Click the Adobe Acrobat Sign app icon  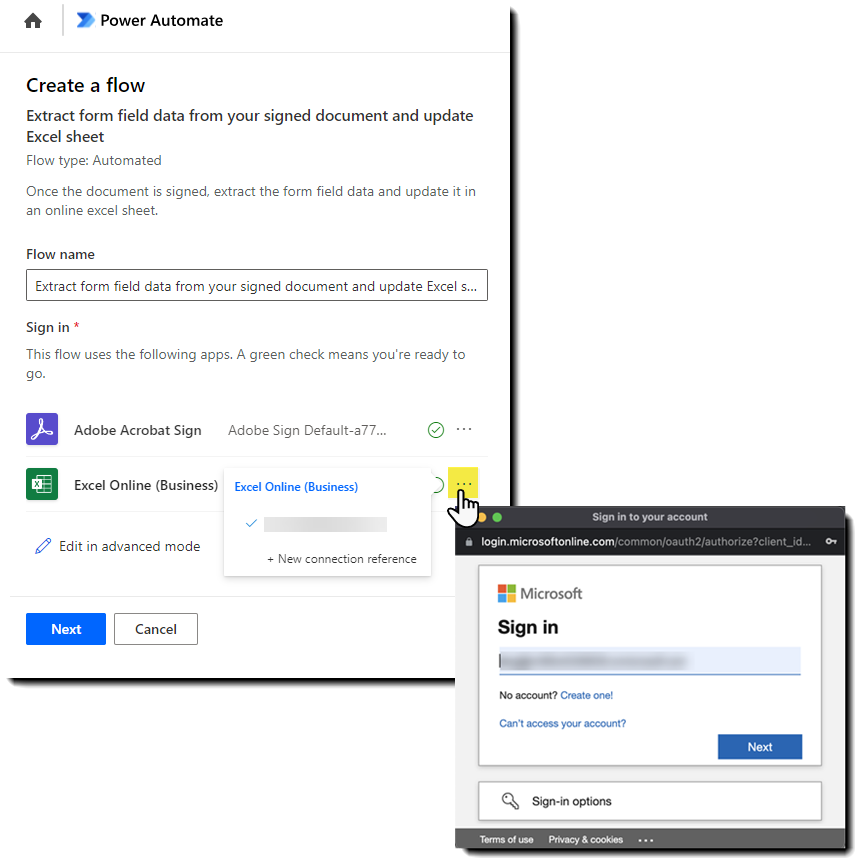pos(41,429)
